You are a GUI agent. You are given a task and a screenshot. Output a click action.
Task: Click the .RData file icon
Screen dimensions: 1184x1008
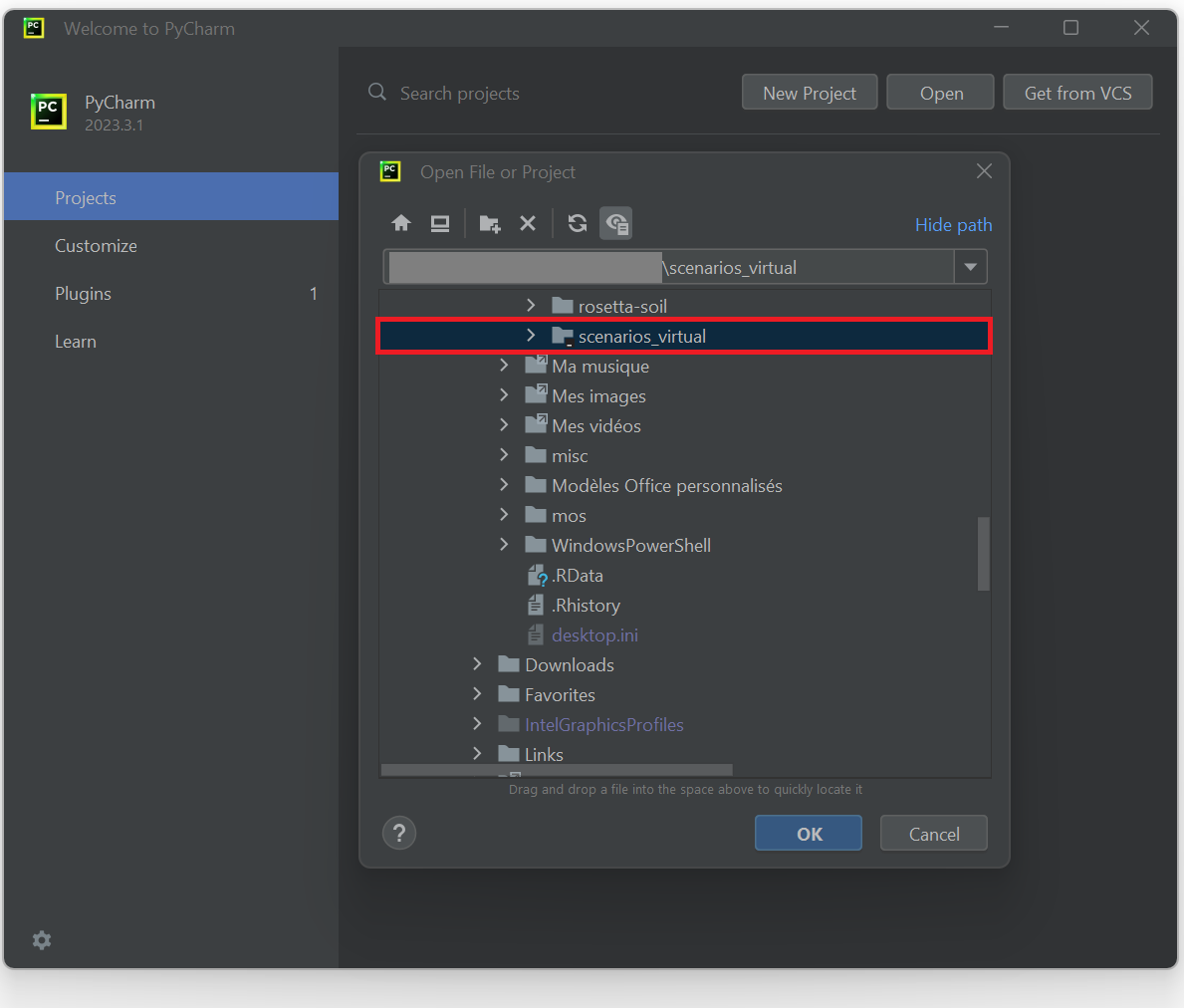point(536,576)
